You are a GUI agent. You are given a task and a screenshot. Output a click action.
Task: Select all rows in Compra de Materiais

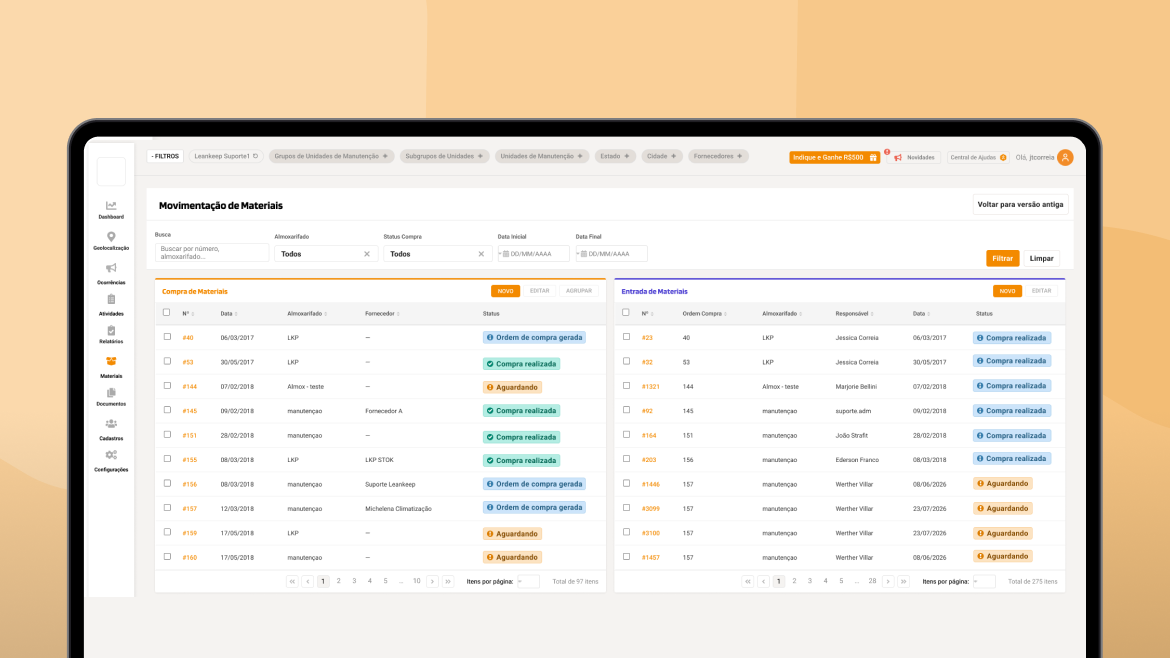point(166,313)
